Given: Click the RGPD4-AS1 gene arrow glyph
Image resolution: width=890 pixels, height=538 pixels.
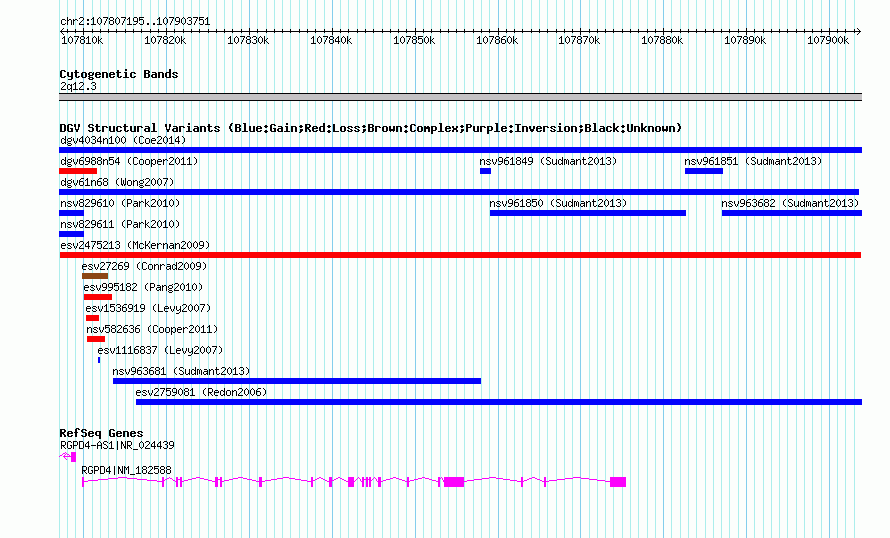Looking at the screenshot, I should [x=68, y=456].
